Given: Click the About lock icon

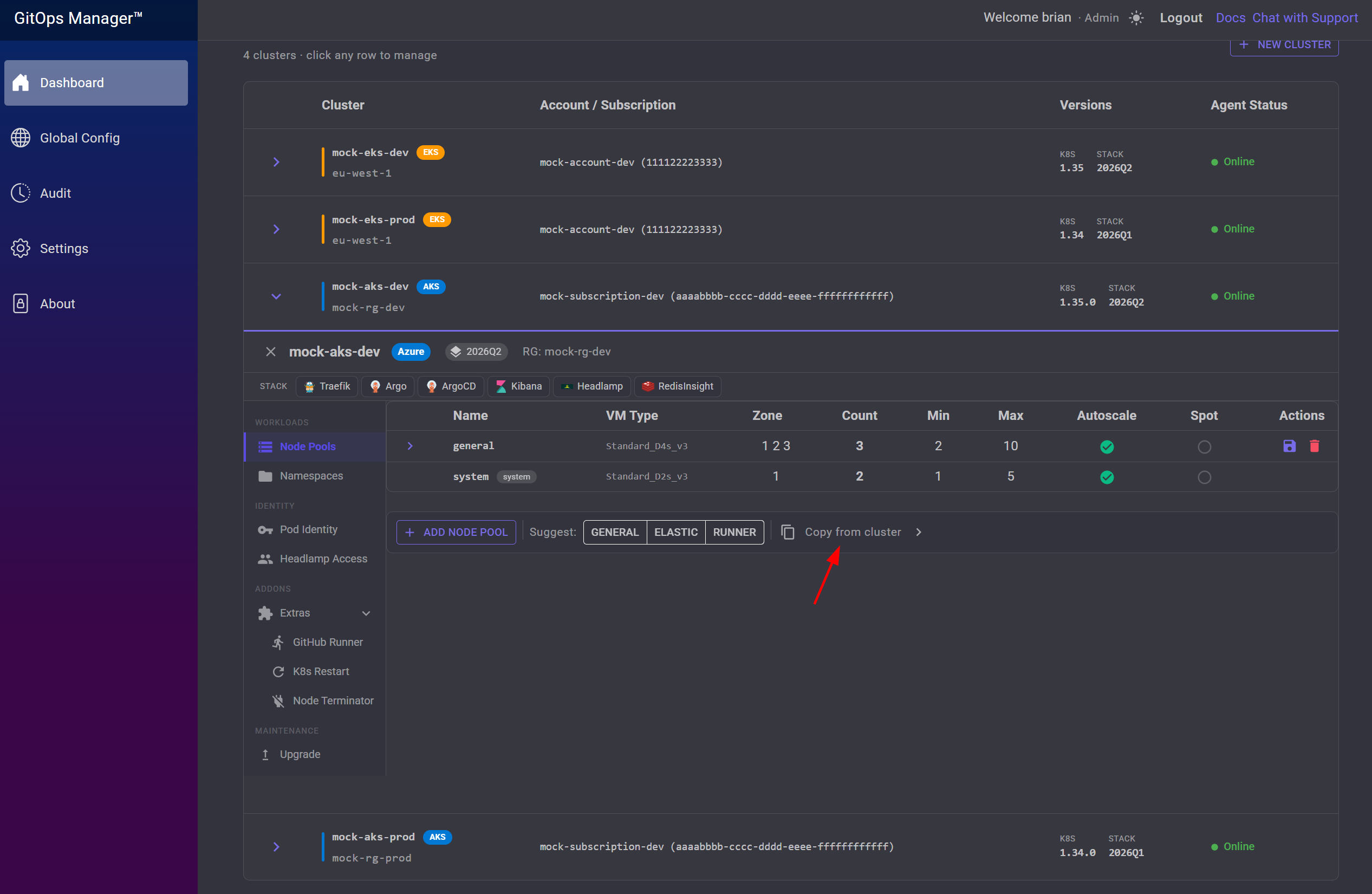Looking at the screenshot, I should point(21,304).
